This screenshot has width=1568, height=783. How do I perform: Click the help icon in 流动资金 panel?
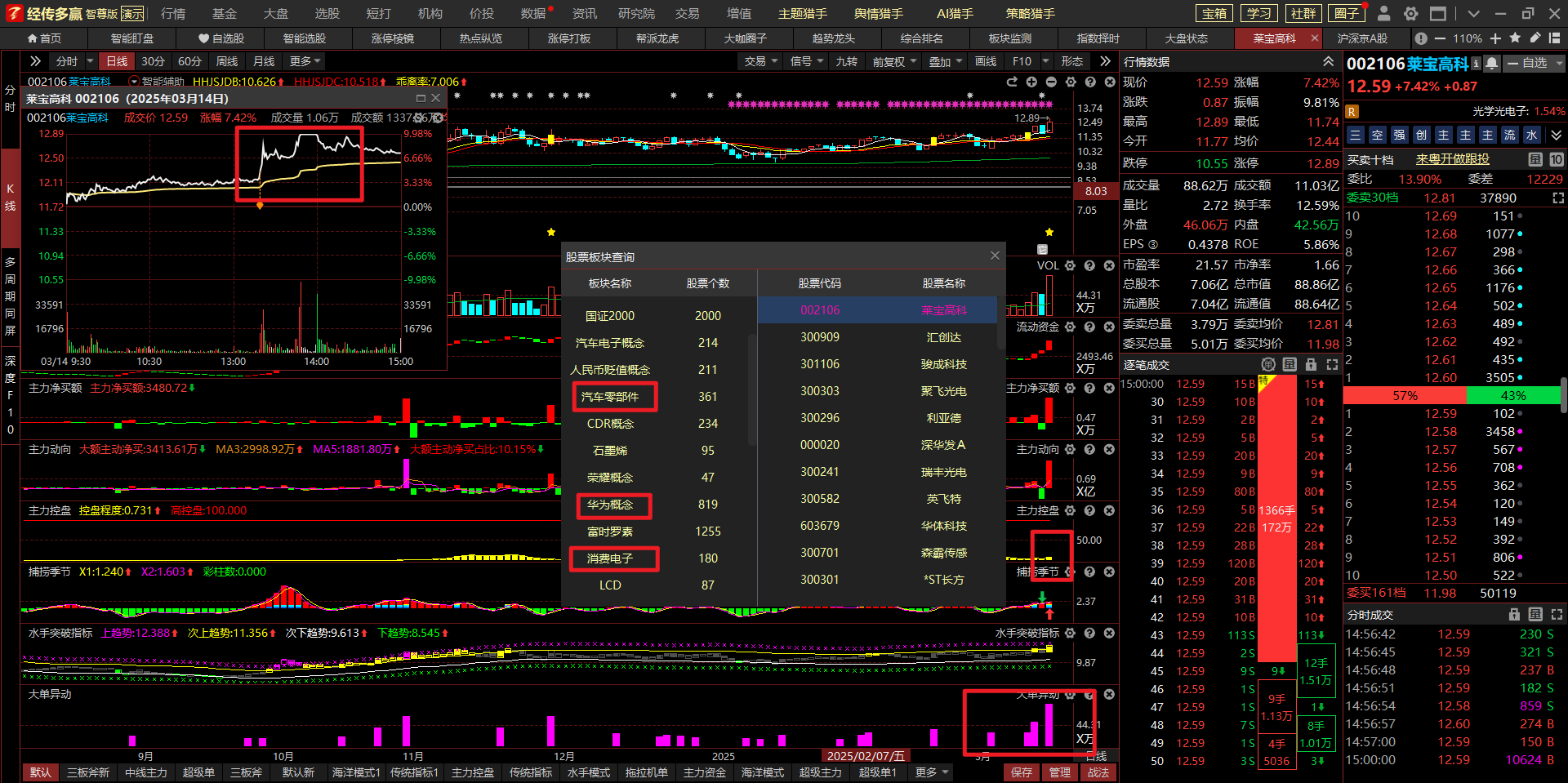coord(1089,327)
